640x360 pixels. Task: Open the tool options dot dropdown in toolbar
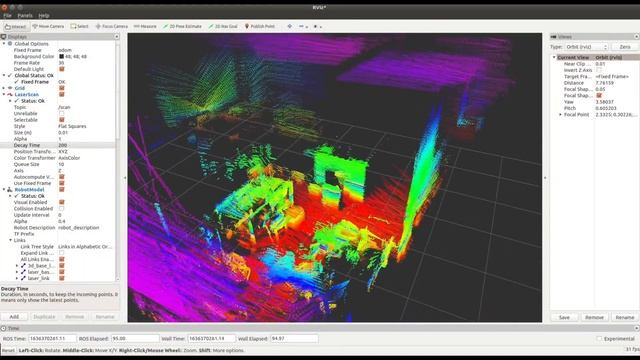318,27
